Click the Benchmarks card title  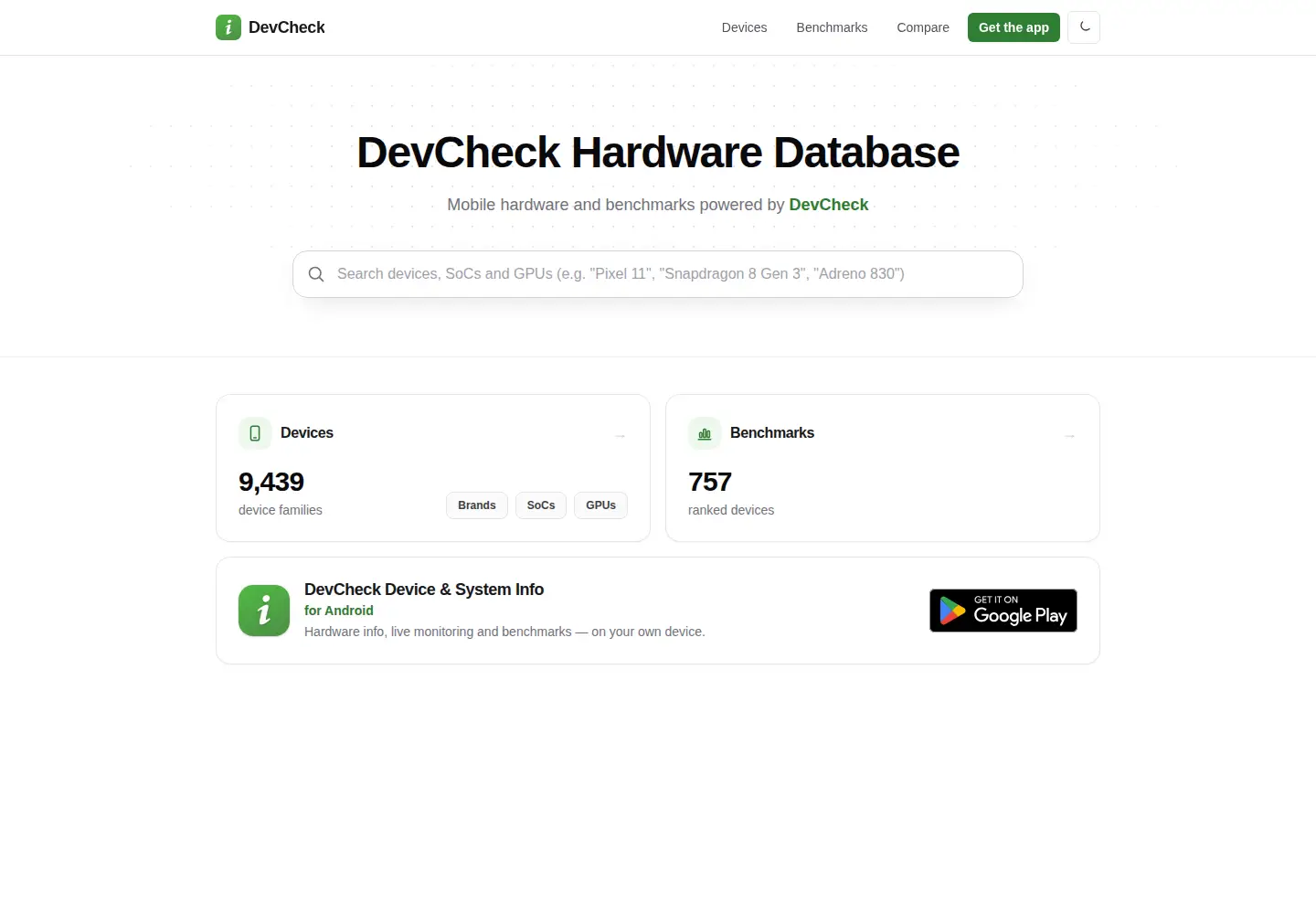tap(772, 433)
